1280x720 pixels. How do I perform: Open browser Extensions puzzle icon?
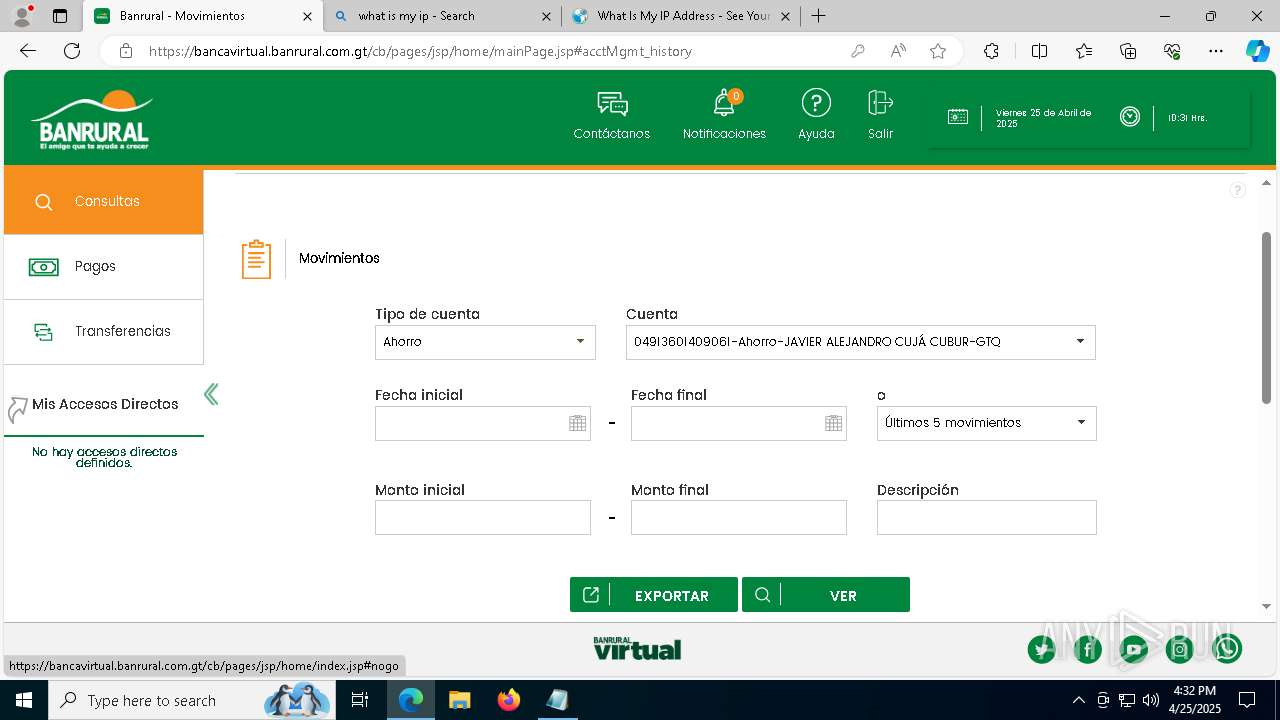point(991,51)
